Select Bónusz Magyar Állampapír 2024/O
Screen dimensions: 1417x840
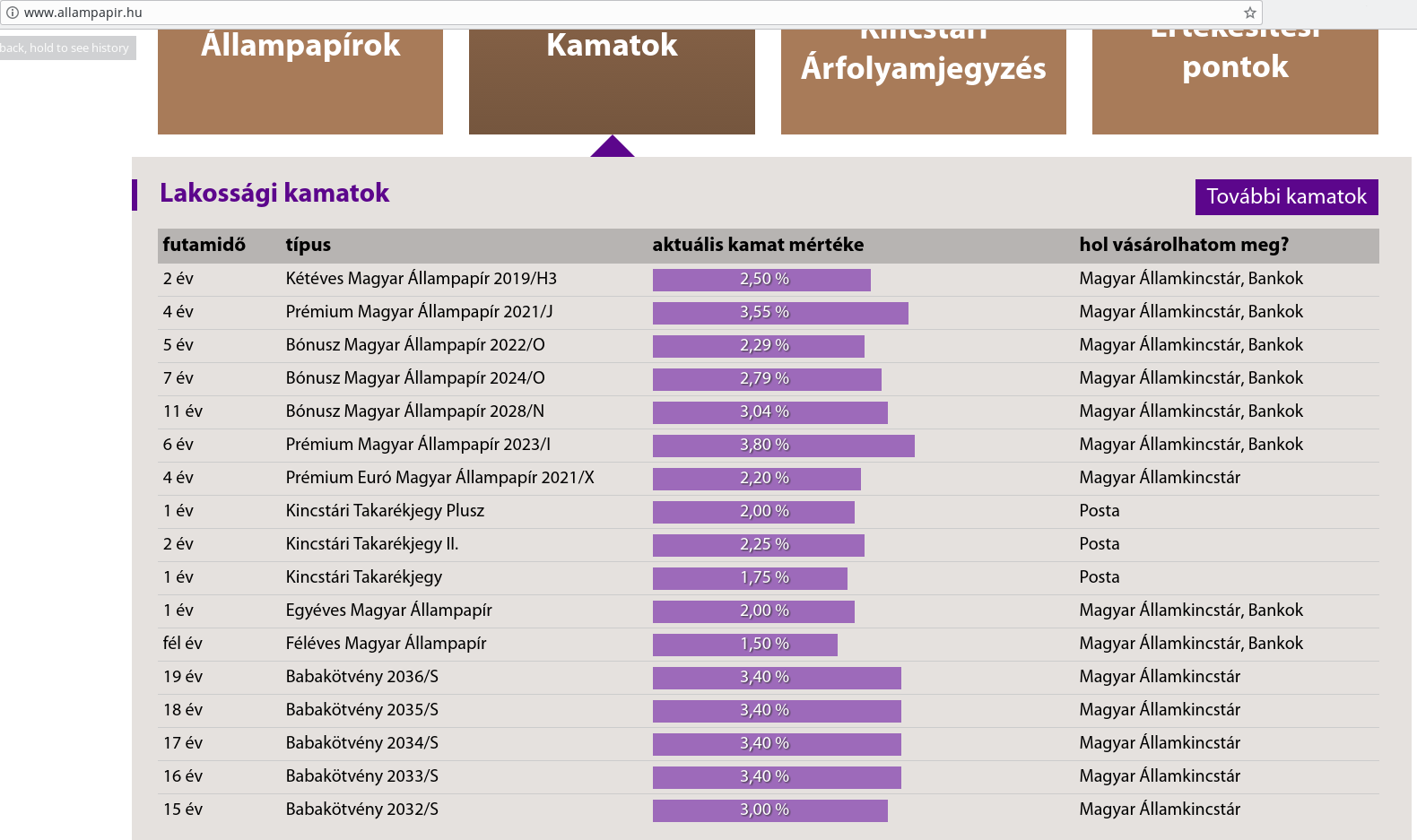coord(415,378)
